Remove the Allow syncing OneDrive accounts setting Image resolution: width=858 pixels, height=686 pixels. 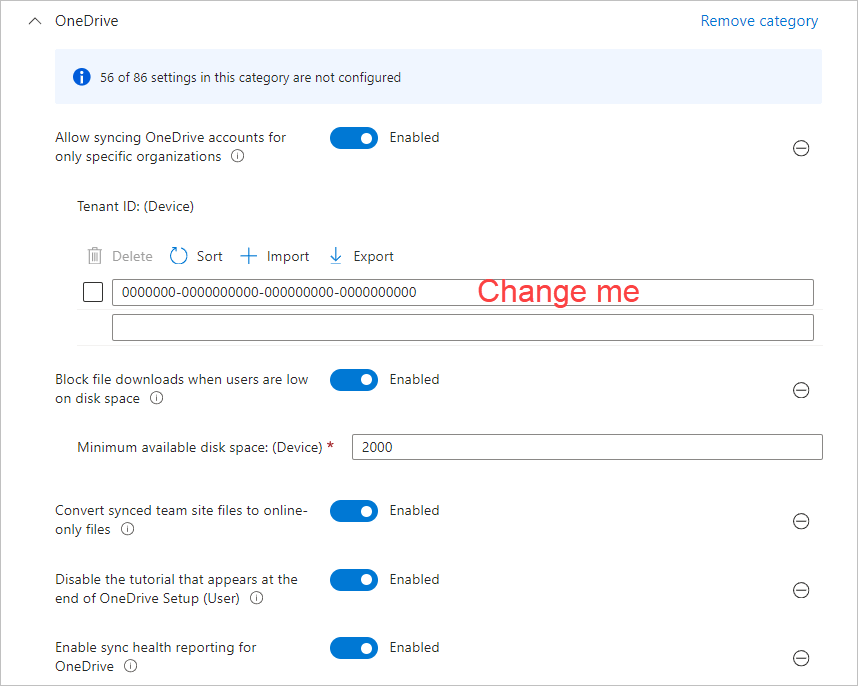pyautogui.click(x=801, y=148)
